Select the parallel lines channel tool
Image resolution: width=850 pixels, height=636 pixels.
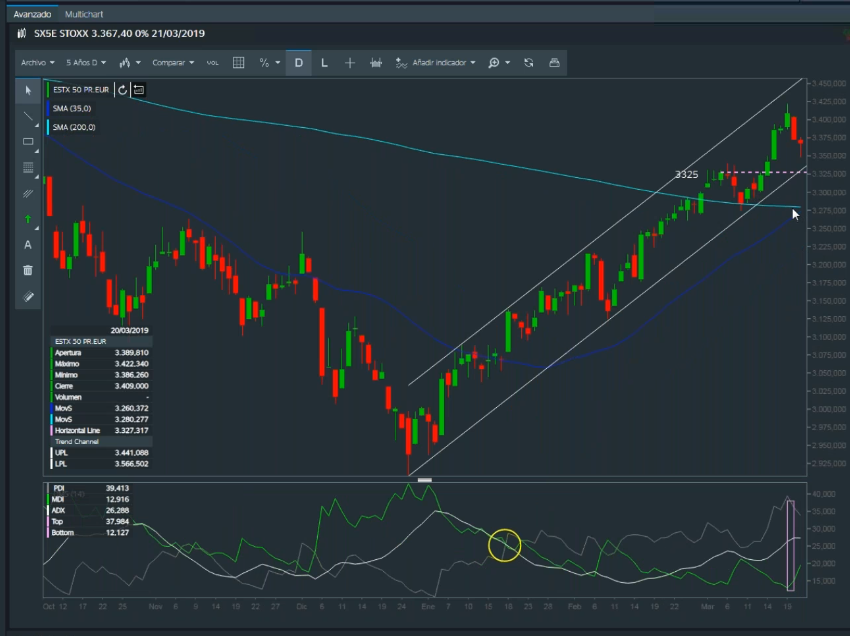pos(28,193)
